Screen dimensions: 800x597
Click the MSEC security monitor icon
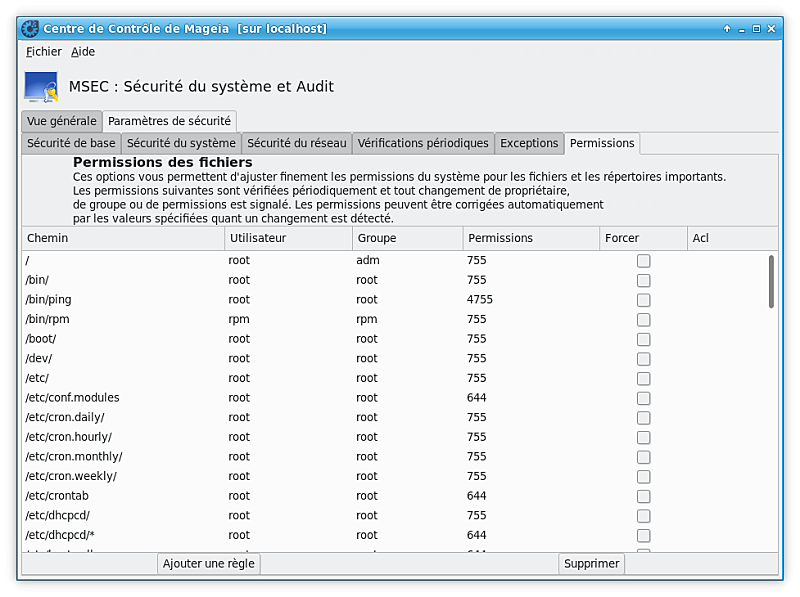[x=41, y=87]
